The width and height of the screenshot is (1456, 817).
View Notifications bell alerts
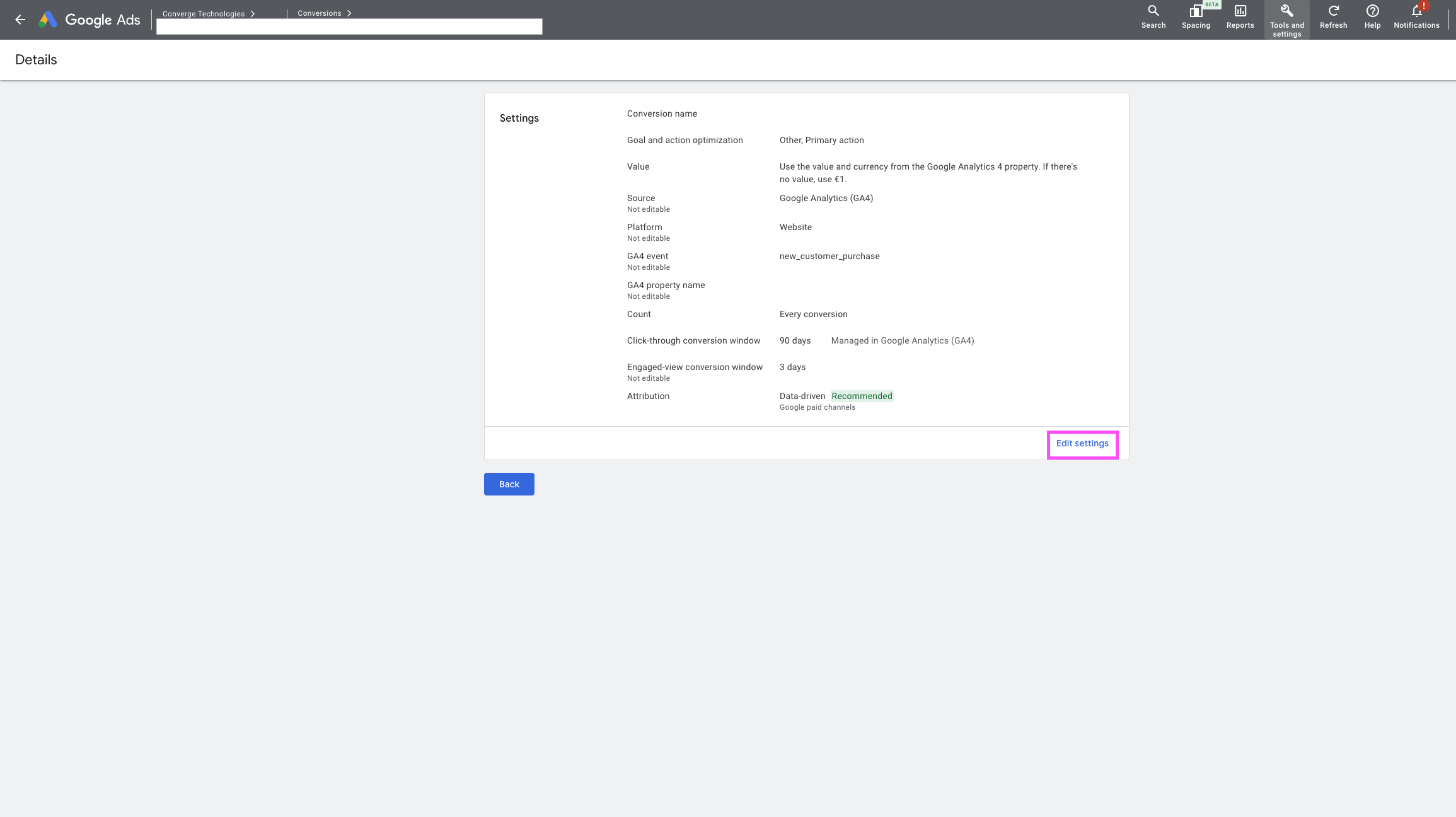pos(1416,17)
